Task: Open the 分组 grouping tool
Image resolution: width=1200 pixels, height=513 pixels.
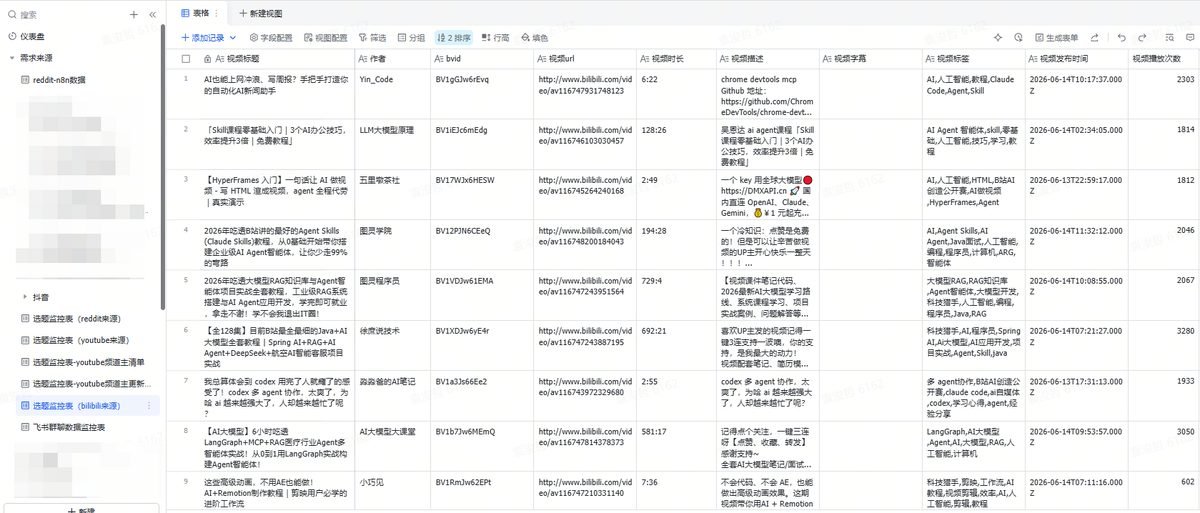Action: point(410,37)
